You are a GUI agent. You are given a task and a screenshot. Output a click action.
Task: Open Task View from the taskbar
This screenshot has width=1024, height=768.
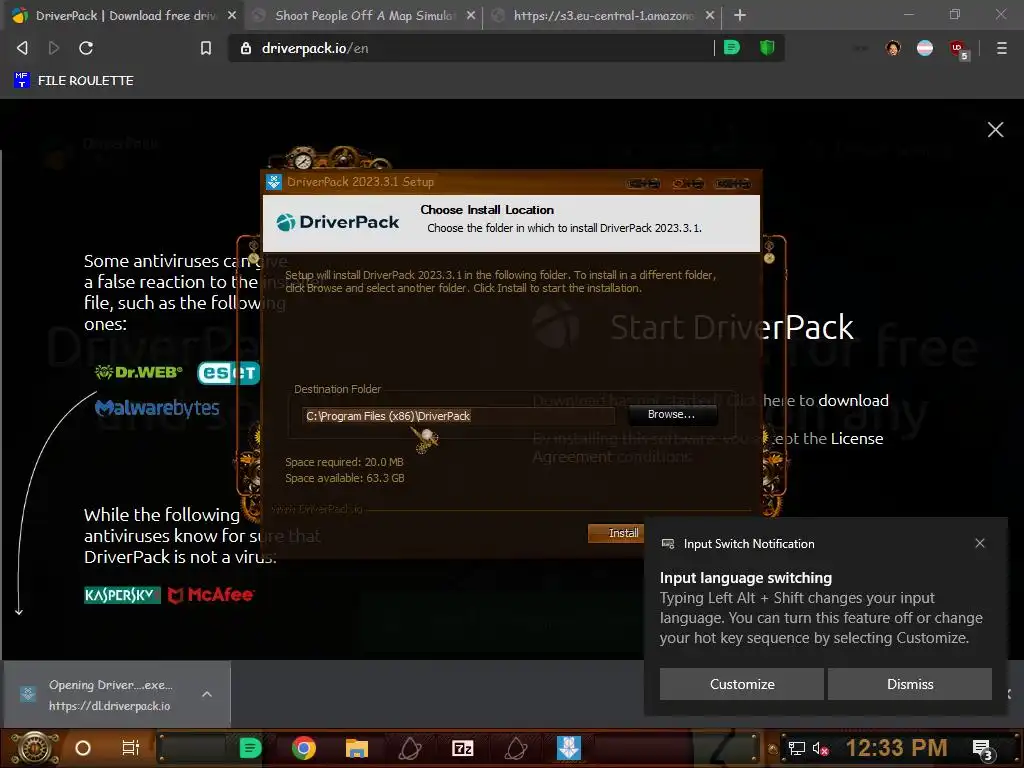point(131,748)
